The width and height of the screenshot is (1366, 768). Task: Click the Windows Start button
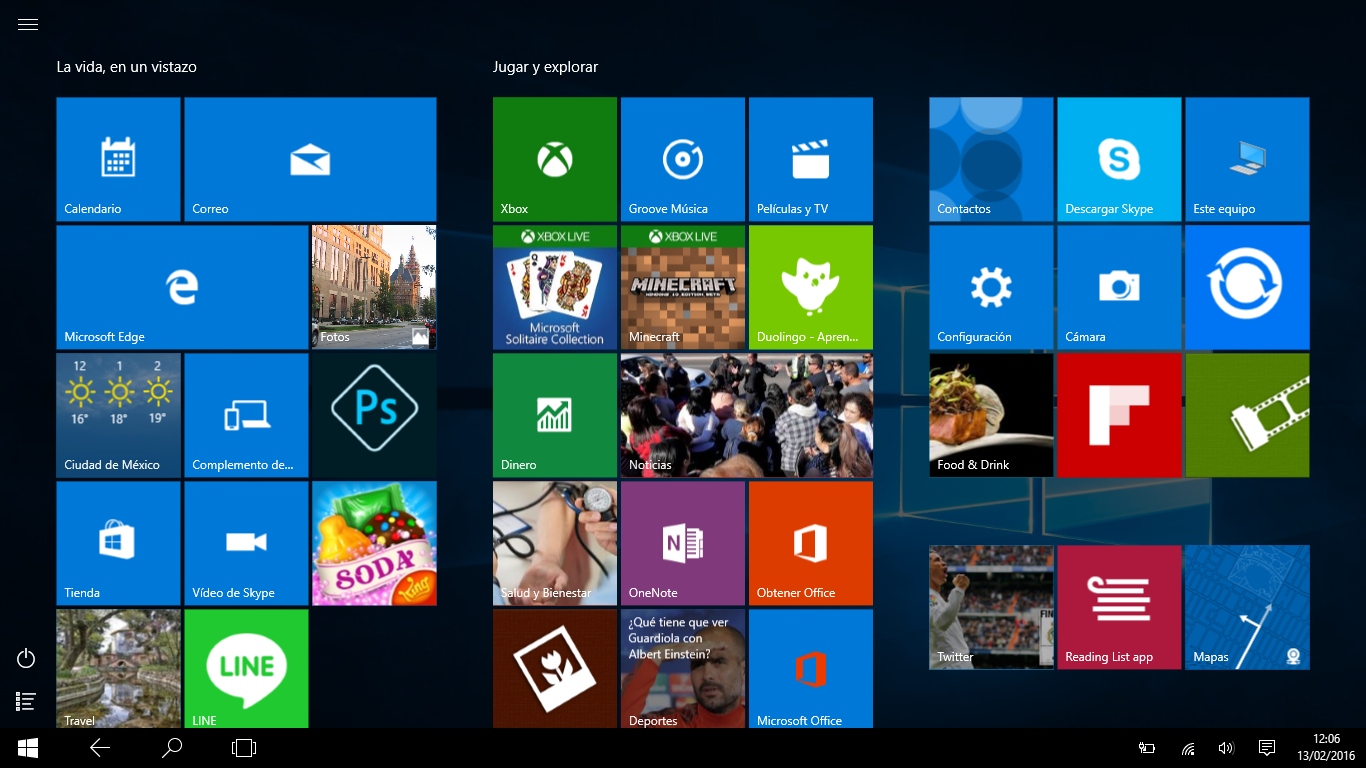[x=28, y=748]
